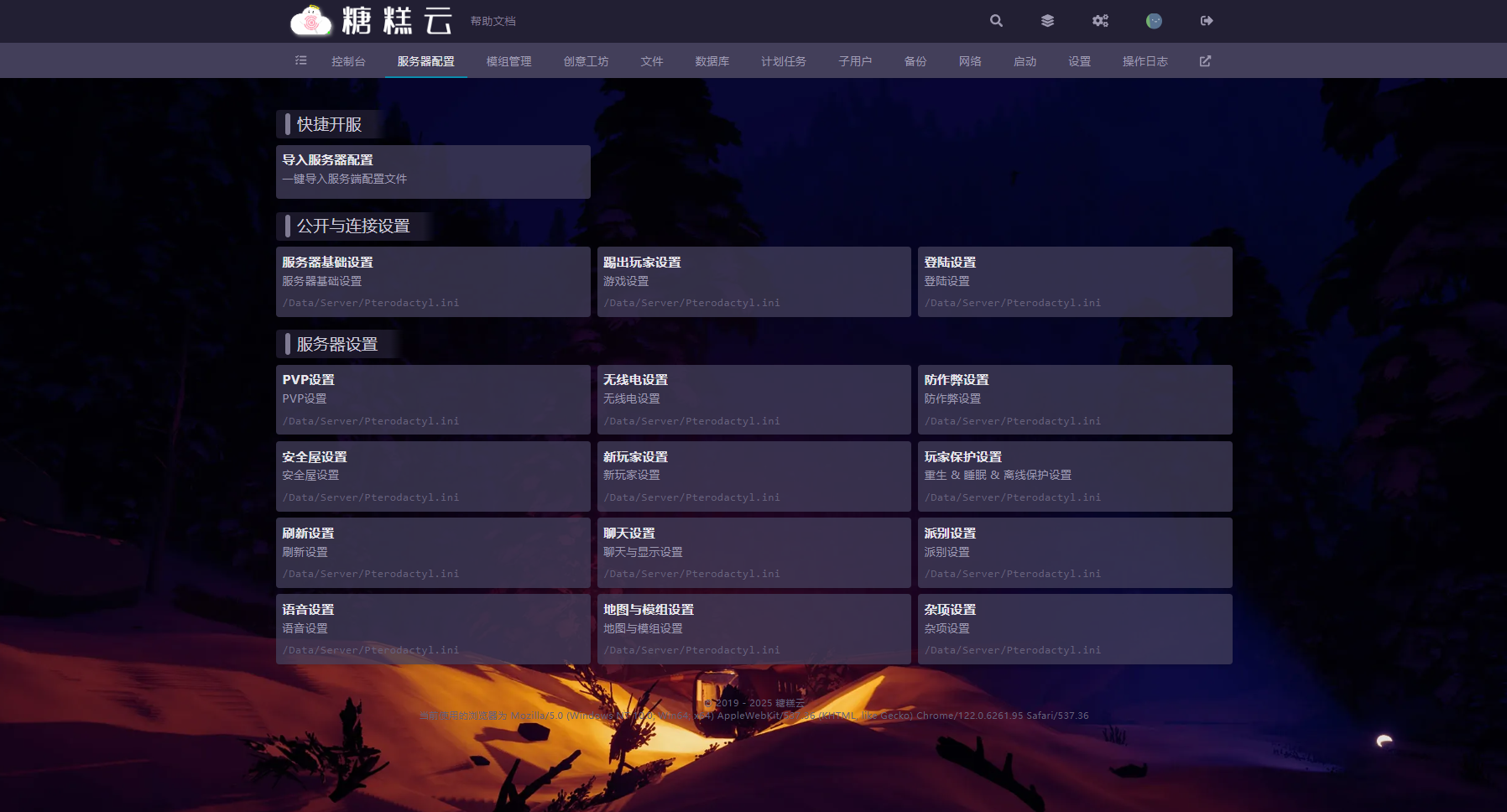Click the 导入服务器配置 card

[x=433, y=171]
